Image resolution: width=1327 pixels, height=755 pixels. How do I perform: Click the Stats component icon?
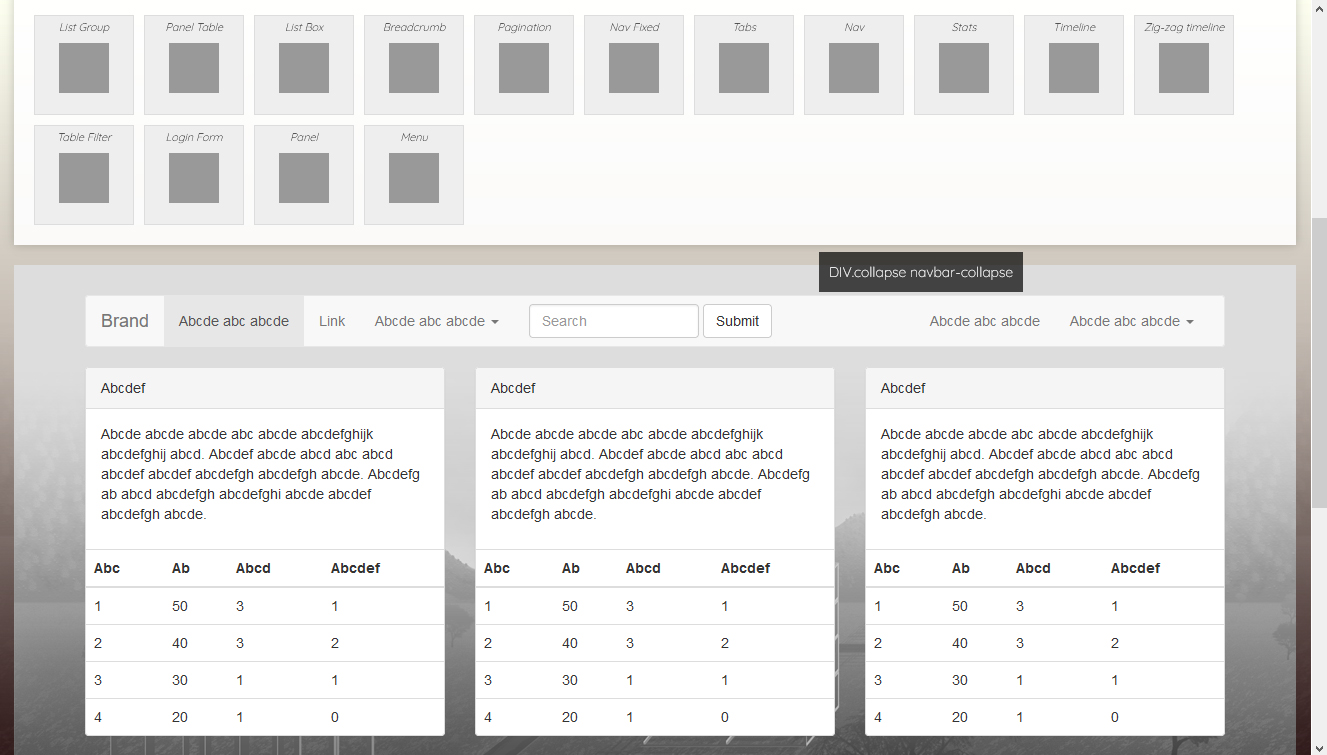[964, 67]
